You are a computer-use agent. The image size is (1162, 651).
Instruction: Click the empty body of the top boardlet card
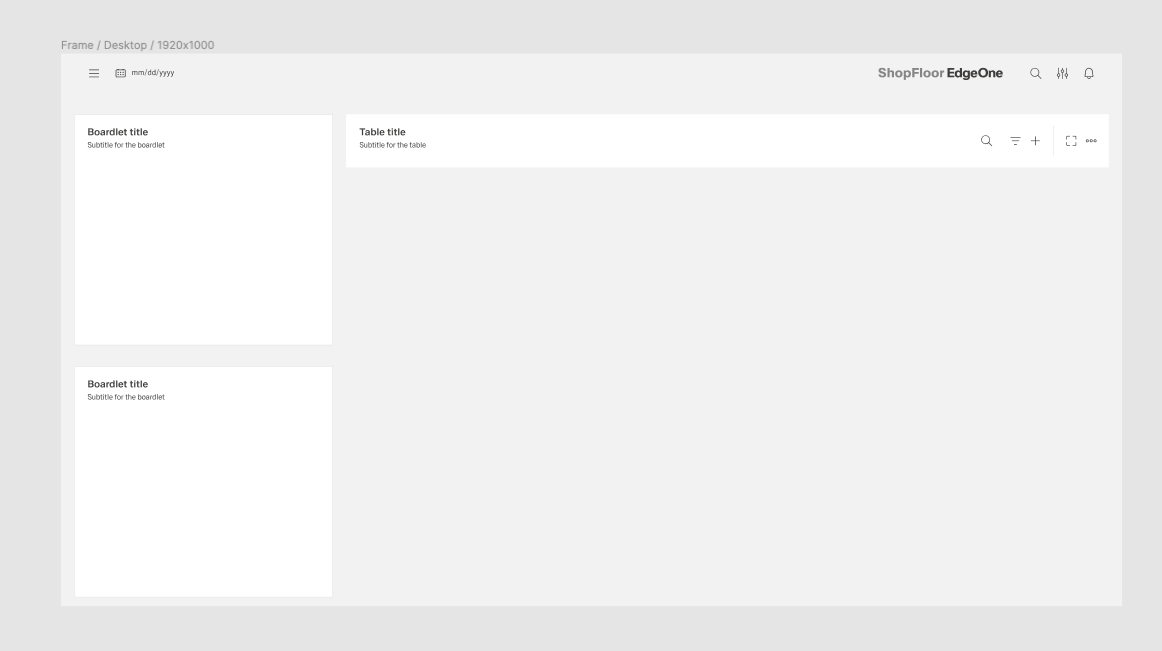203,250
